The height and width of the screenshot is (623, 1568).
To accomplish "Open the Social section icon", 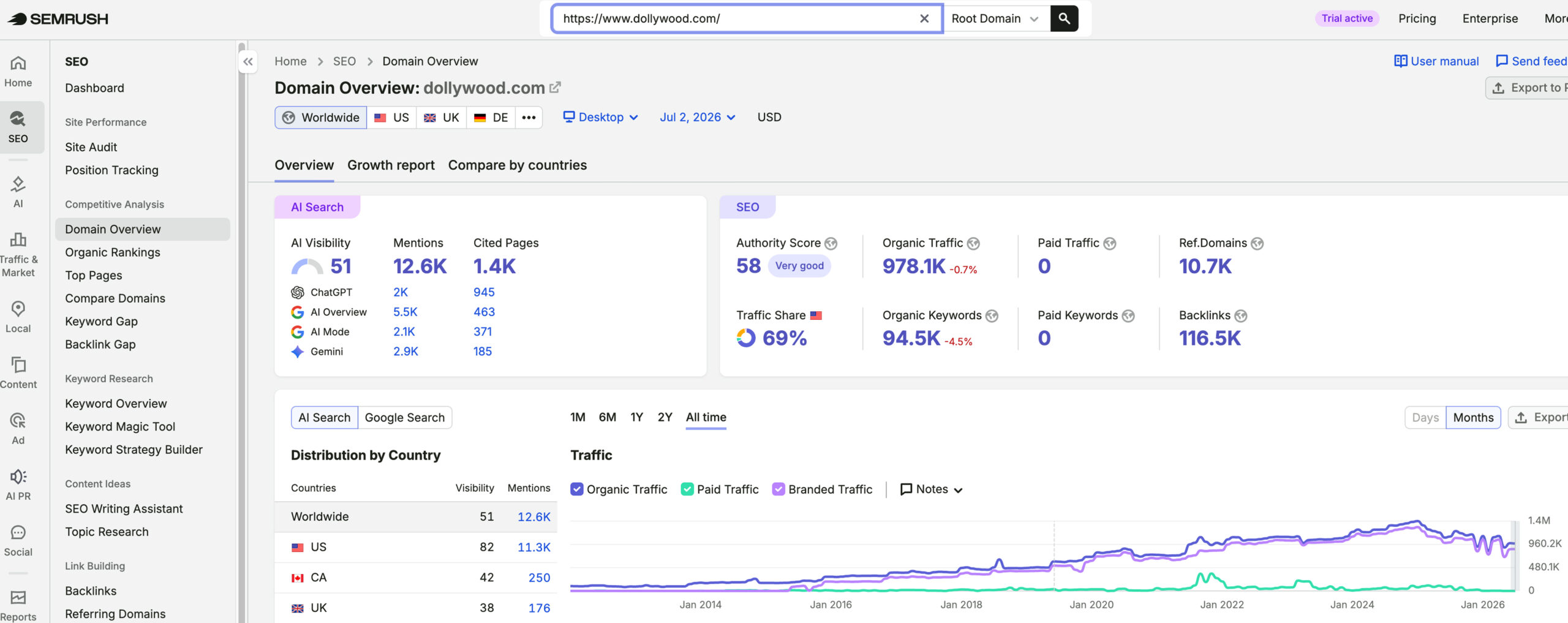I will tap(18, 540).
